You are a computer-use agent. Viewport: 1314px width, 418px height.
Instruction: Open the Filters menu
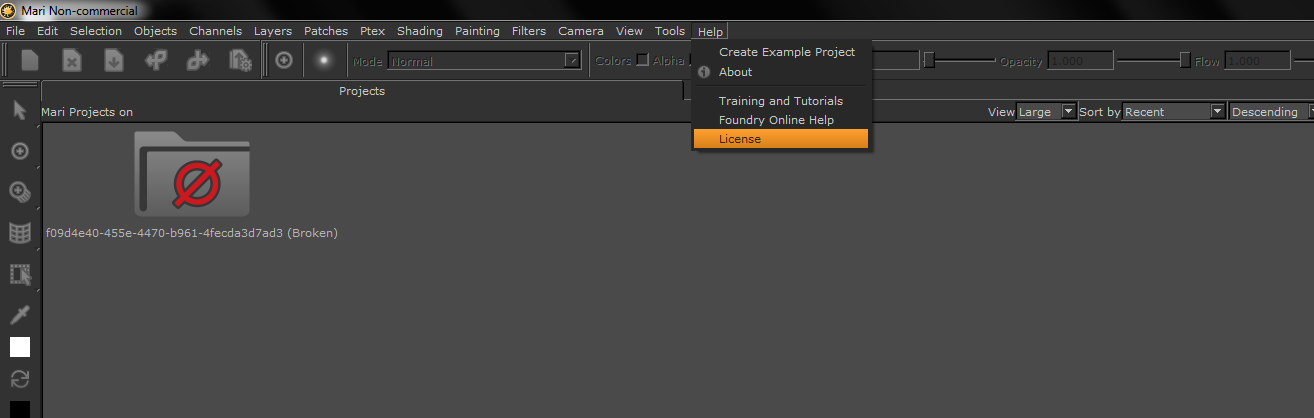click(529, 31)
